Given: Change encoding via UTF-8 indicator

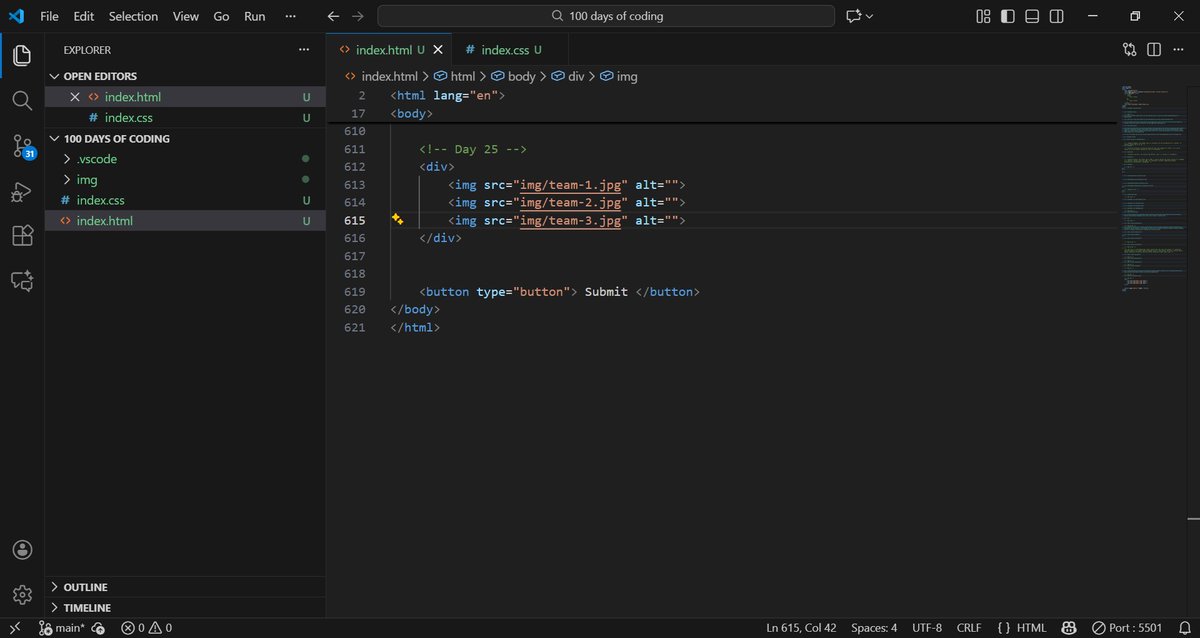Looking at the screenshot, I should 927,628.
